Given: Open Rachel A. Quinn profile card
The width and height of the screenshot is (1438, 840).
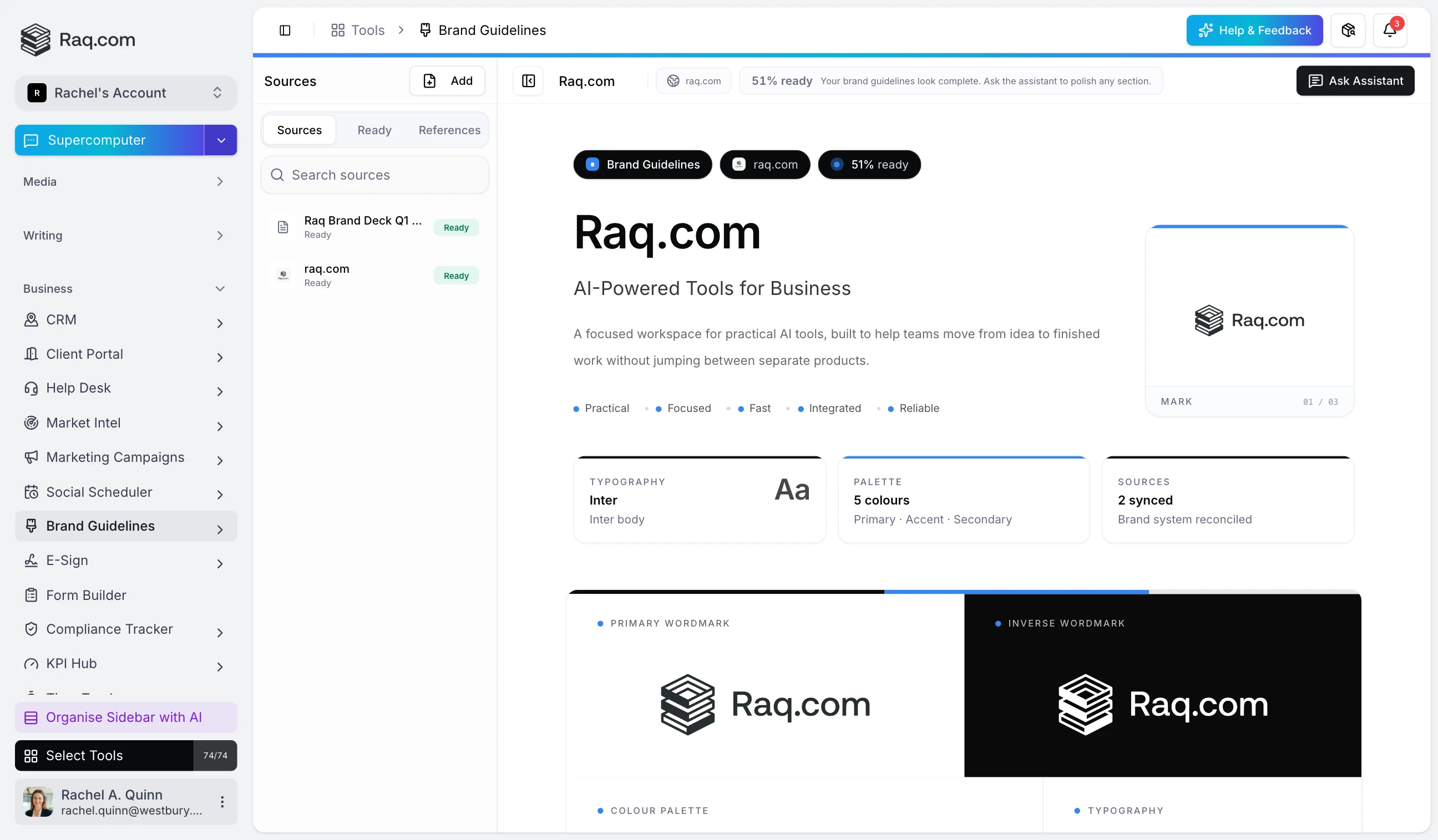Looking at the screenshot, I should tap(126, 802).
